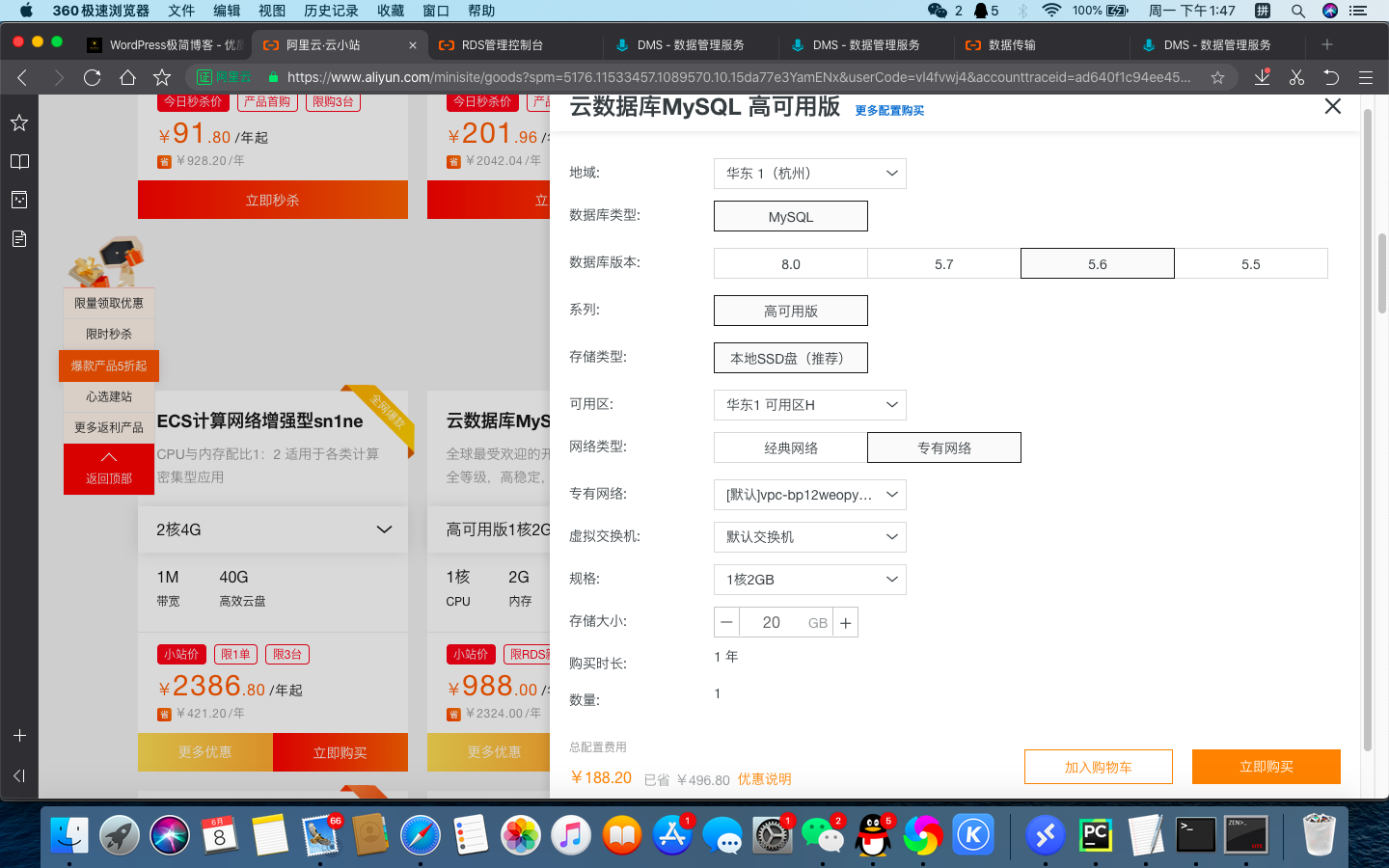This screenshot has height=868, width=1389.
Task: Select 高可用版 series option
Action: pos(791,311)
